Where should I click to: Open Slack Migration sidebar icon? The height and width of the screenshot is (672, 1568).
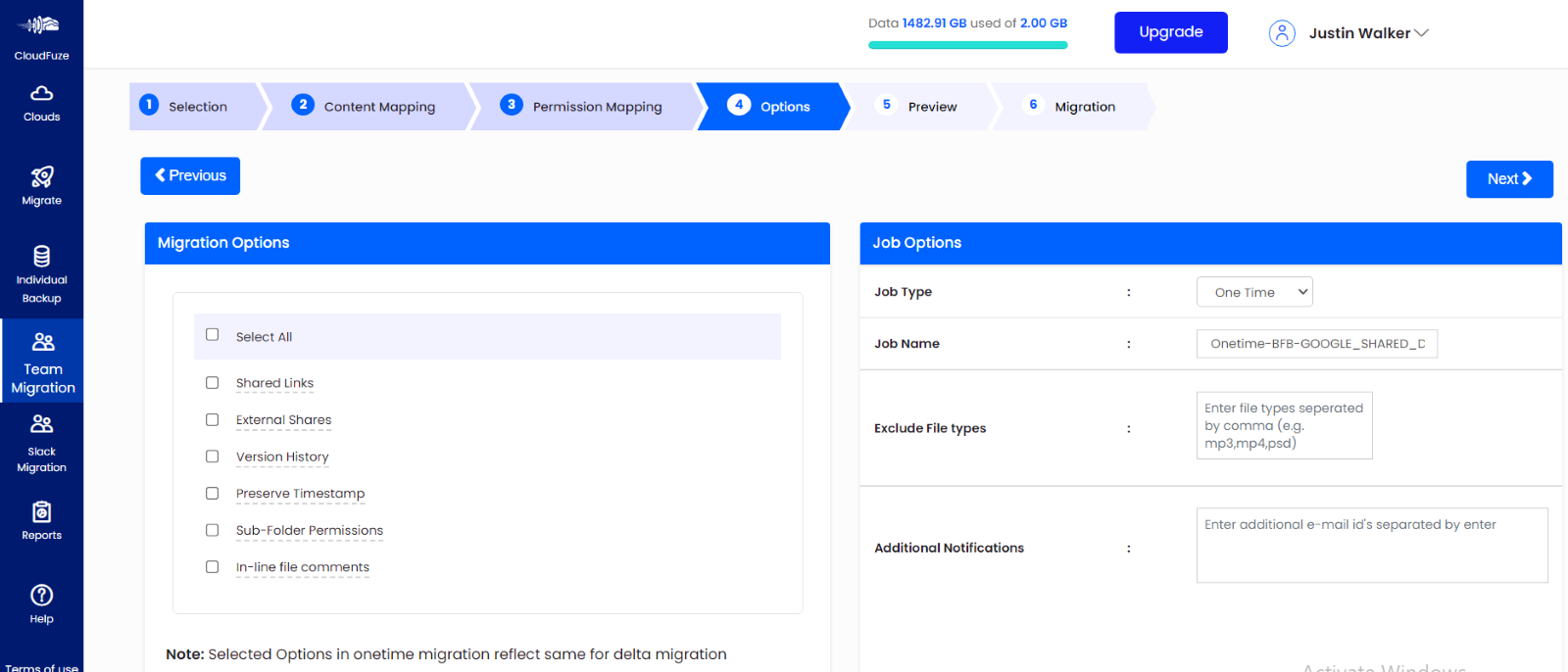(41, 424)
